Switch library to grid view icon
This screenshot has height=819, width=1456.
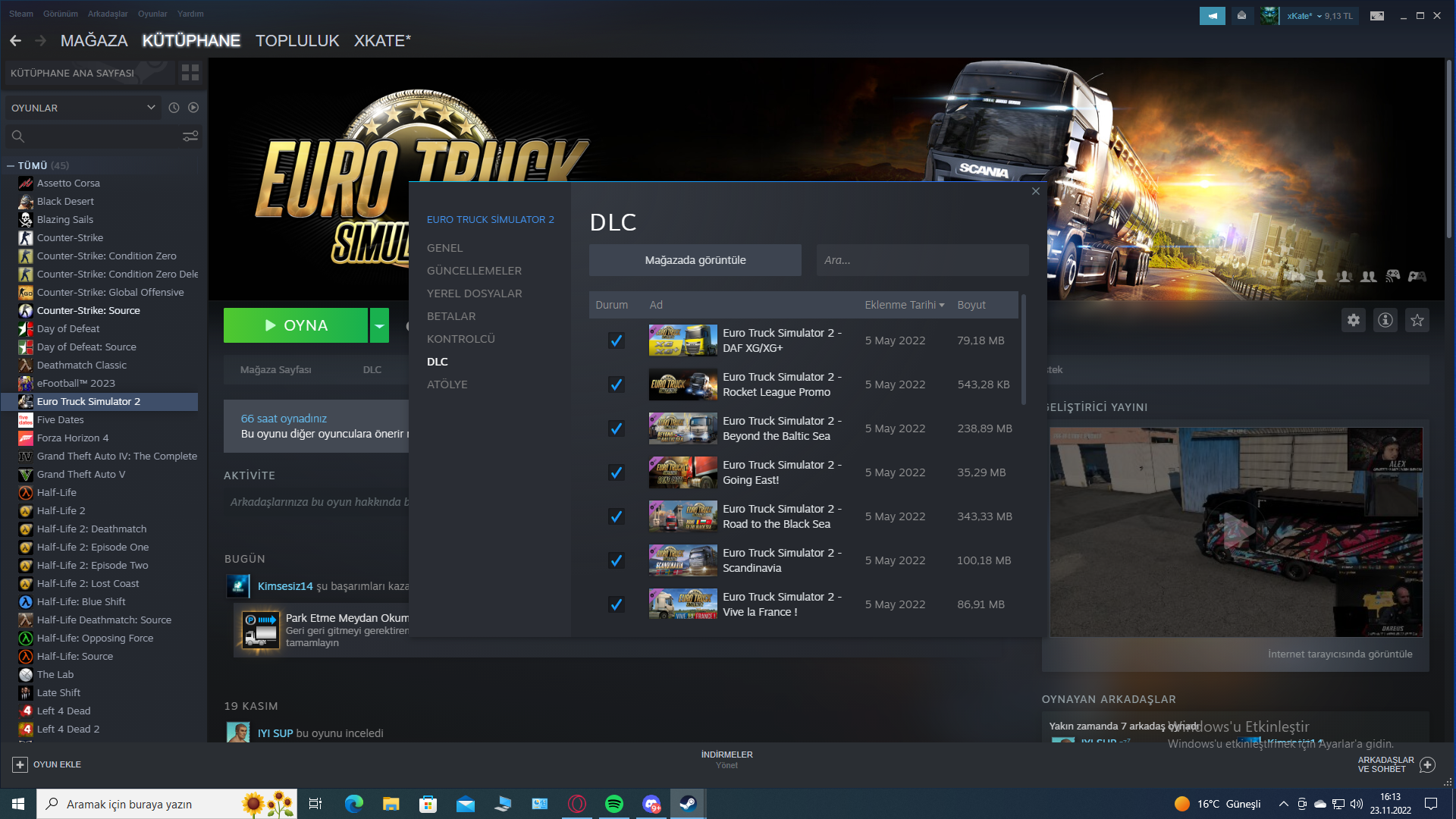(x=190, y=73)
